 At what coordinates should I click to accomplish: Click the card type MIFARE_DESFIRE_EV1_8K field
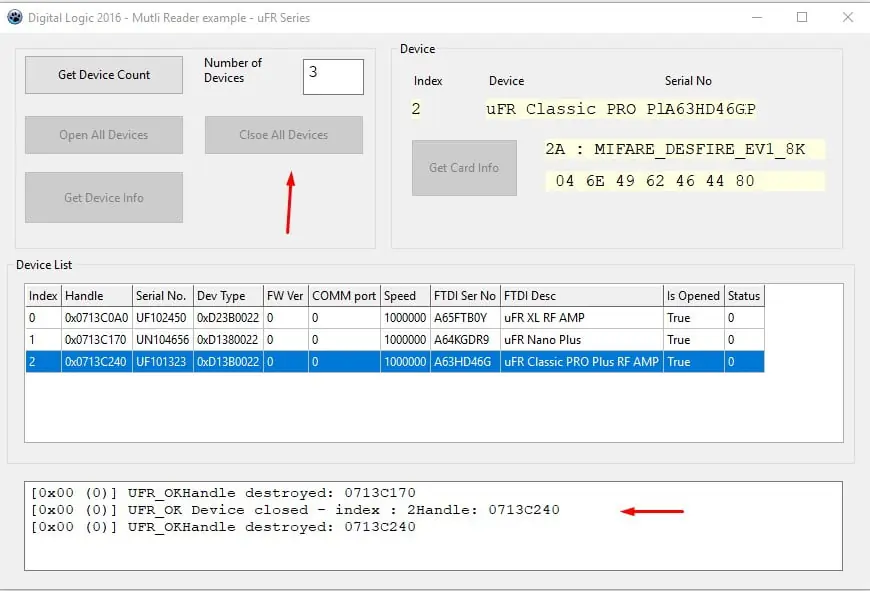(685, 149)
